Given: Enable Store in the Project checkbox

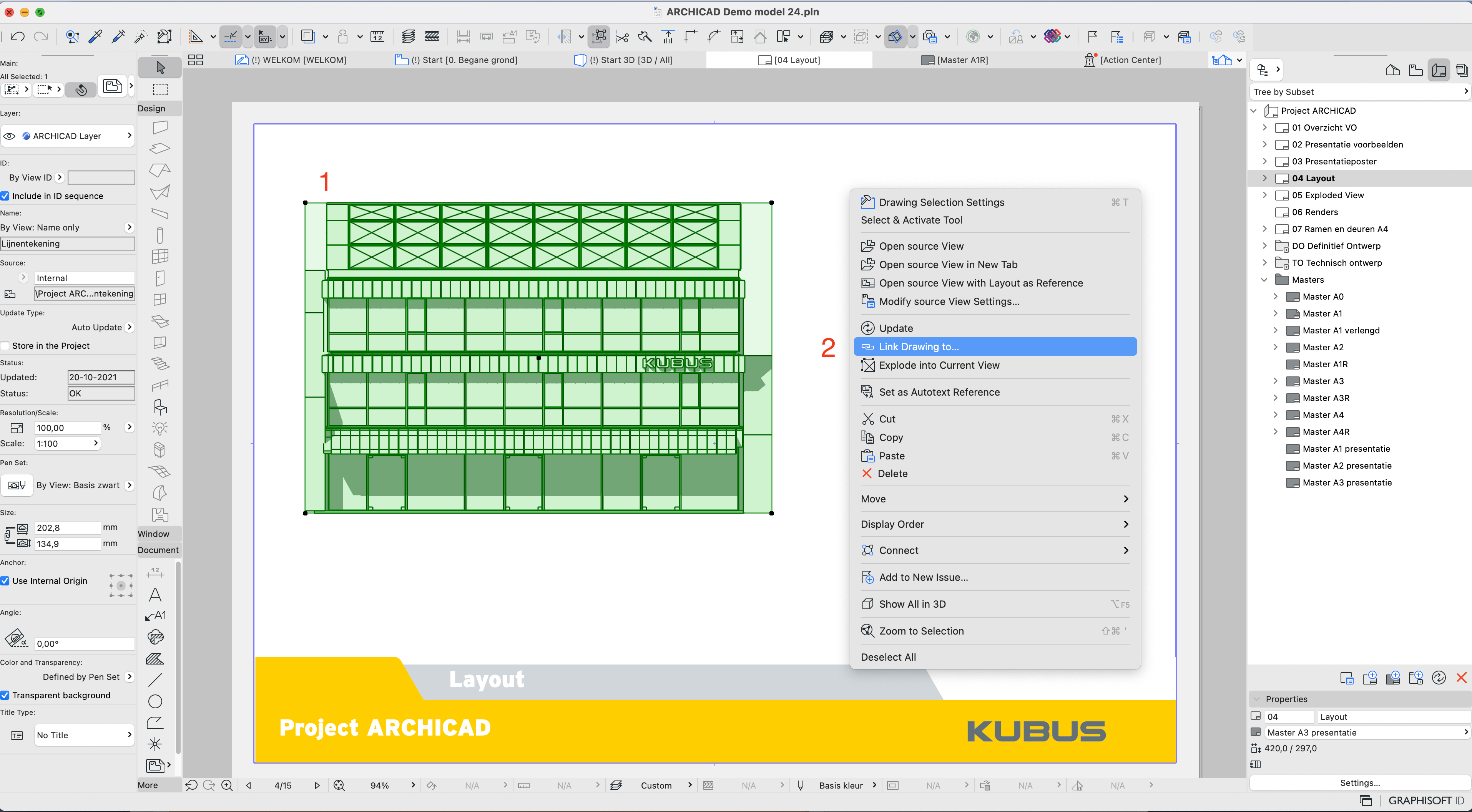Looking at the screenshot, I should (x=5, y=345).
